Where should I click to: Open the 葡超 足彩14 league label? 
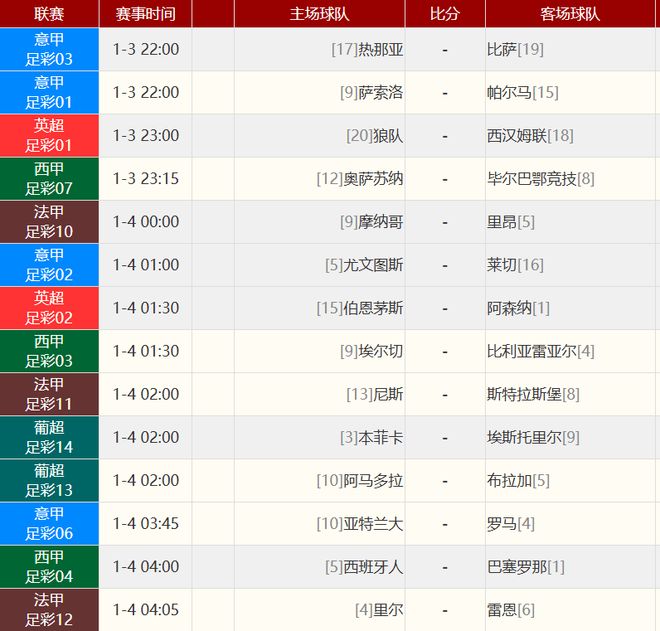49,436
